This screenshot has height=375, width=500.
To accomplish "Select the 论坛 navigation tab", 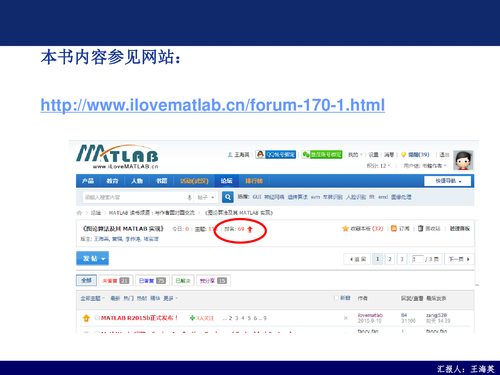I will point(226,181).
